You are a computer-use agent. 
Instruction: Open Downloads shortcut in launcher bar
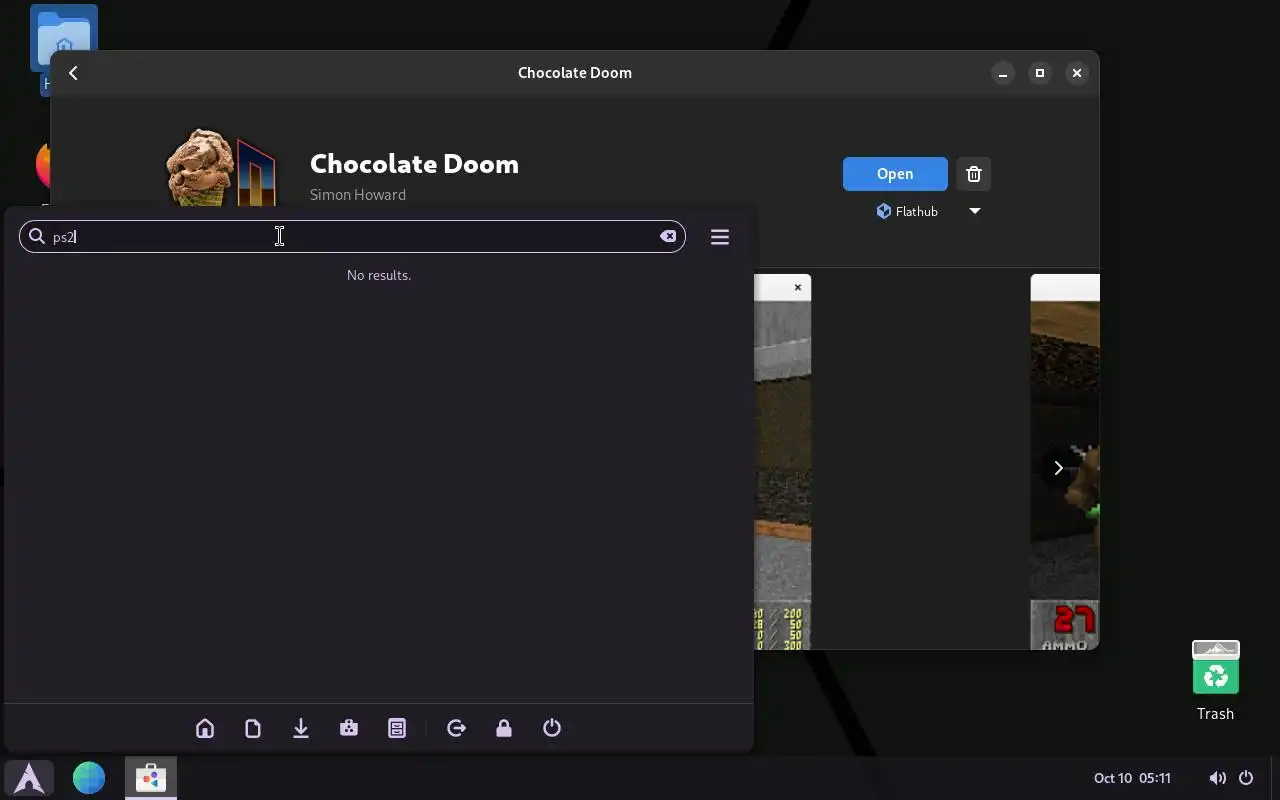pos(301,728)
